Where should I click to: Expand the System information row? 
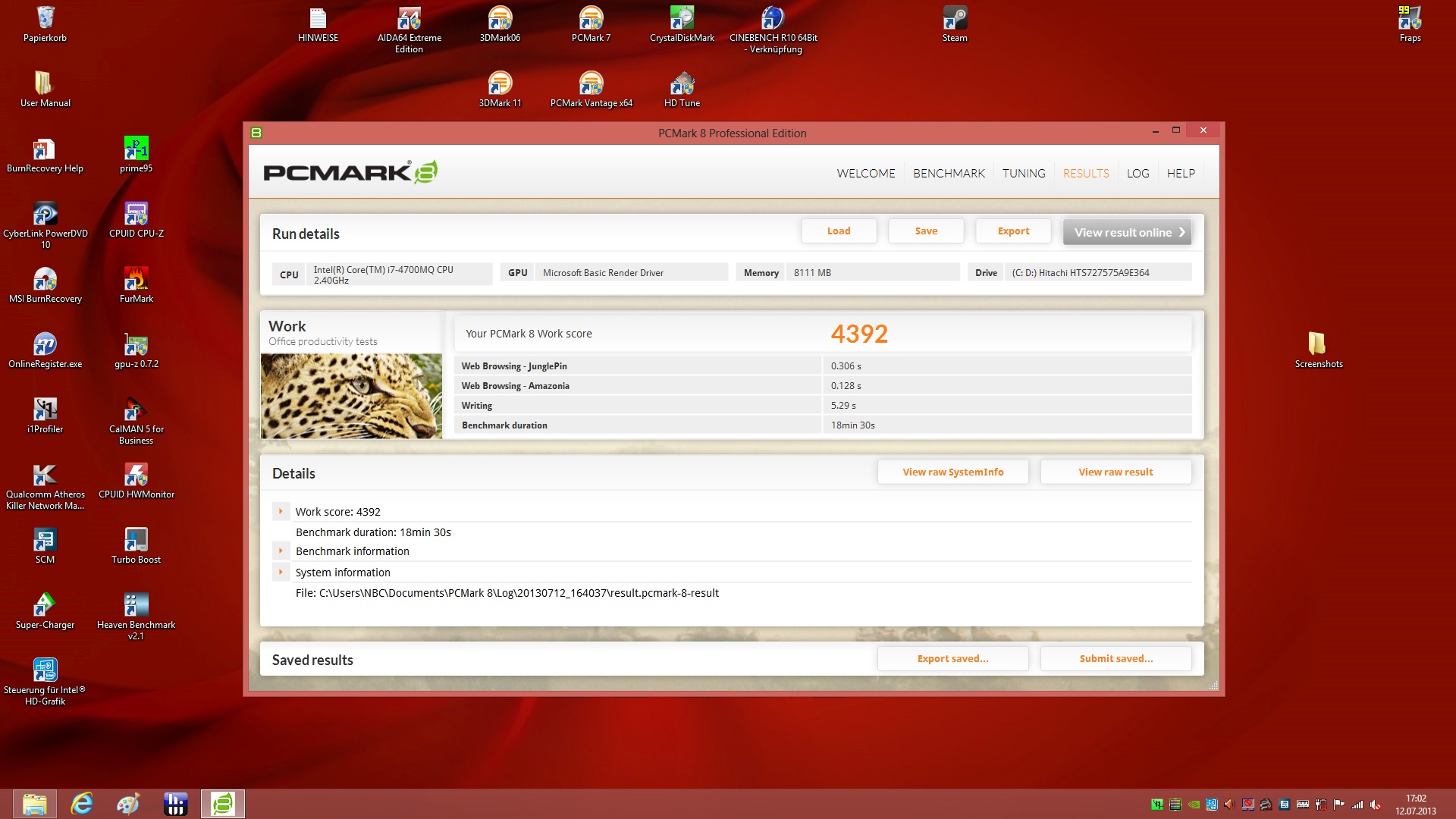[x=281, y=573]
